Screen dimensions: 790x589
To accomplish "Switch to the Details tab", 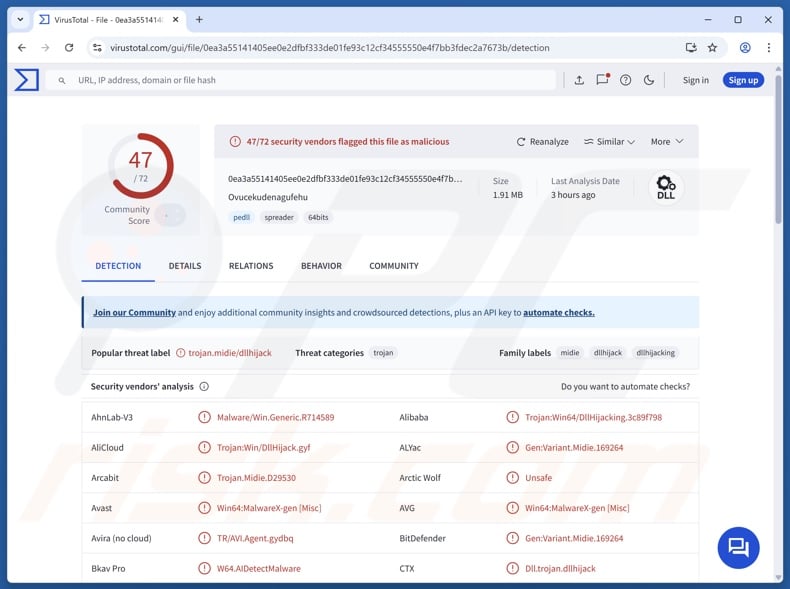I will click(185, 266).
